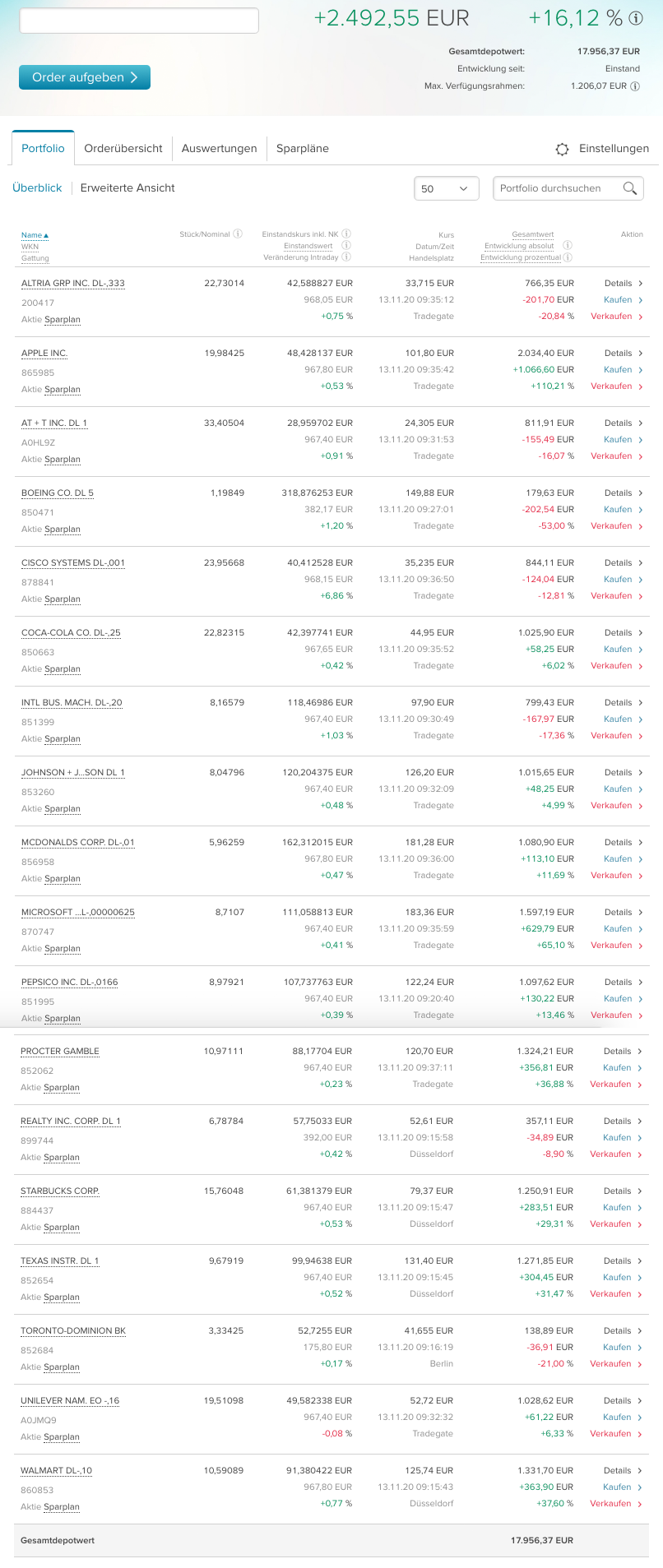Click Verkaufen for BOEING CO. DL 5

point(617,526)
